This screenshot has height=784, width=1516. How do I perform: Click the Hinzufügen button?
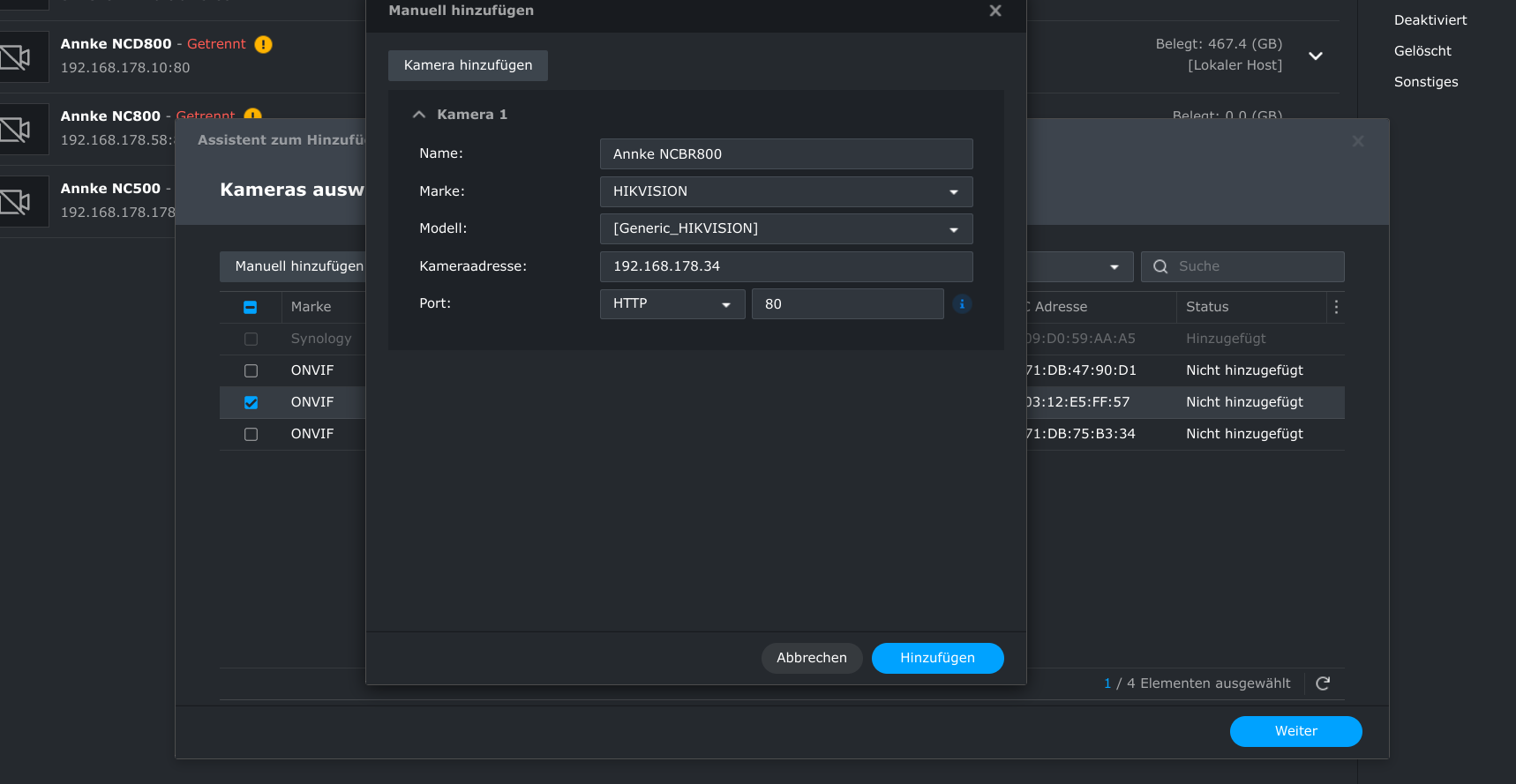tap(937, 658)
